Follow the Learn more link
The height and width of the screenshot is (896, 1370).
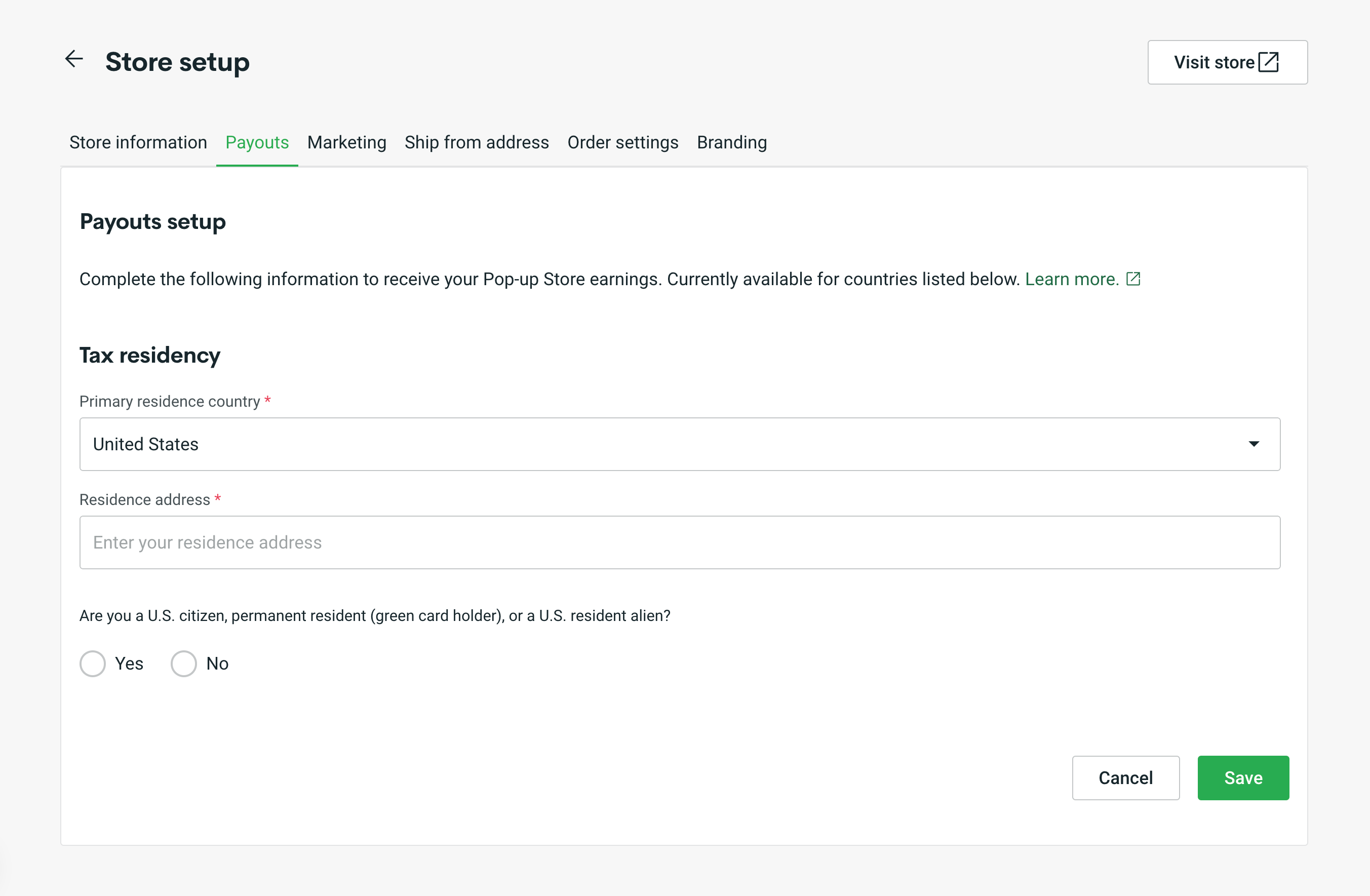tap(1072, 279)
